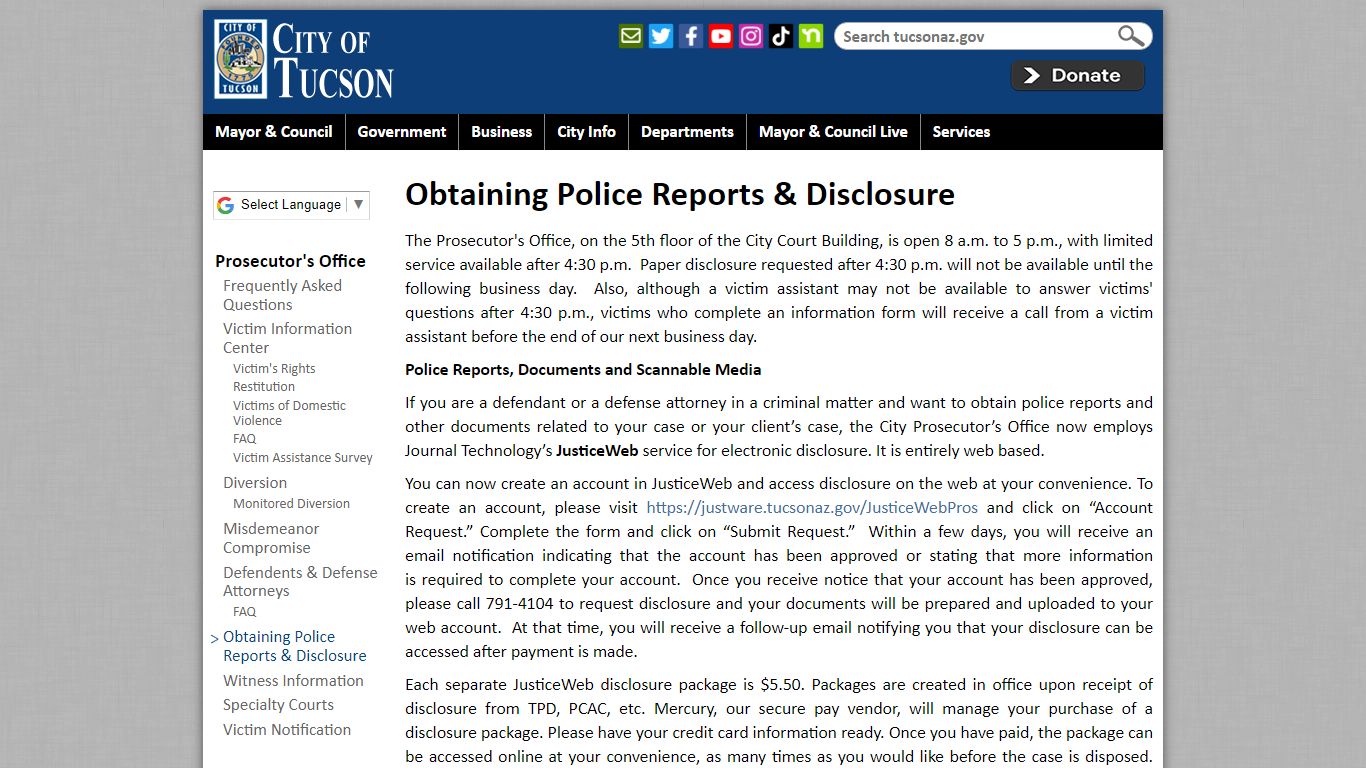This screenshot has width=1366, height=768.
Task: Open Restitution sidebar link
Action: (264, 387)
